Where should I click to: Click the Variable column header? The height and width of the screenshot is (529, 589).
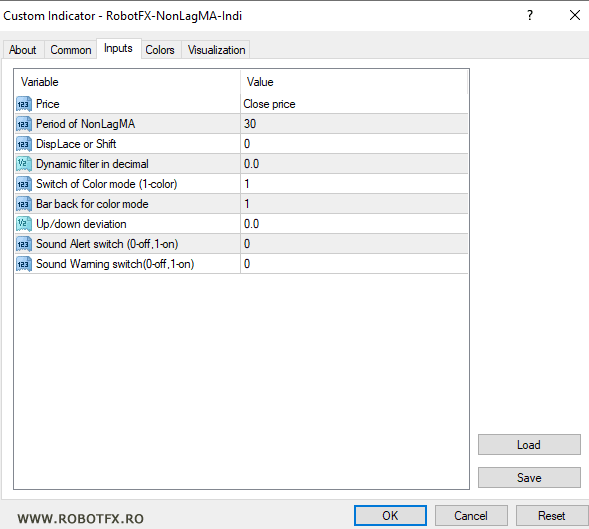click(127, 82)
